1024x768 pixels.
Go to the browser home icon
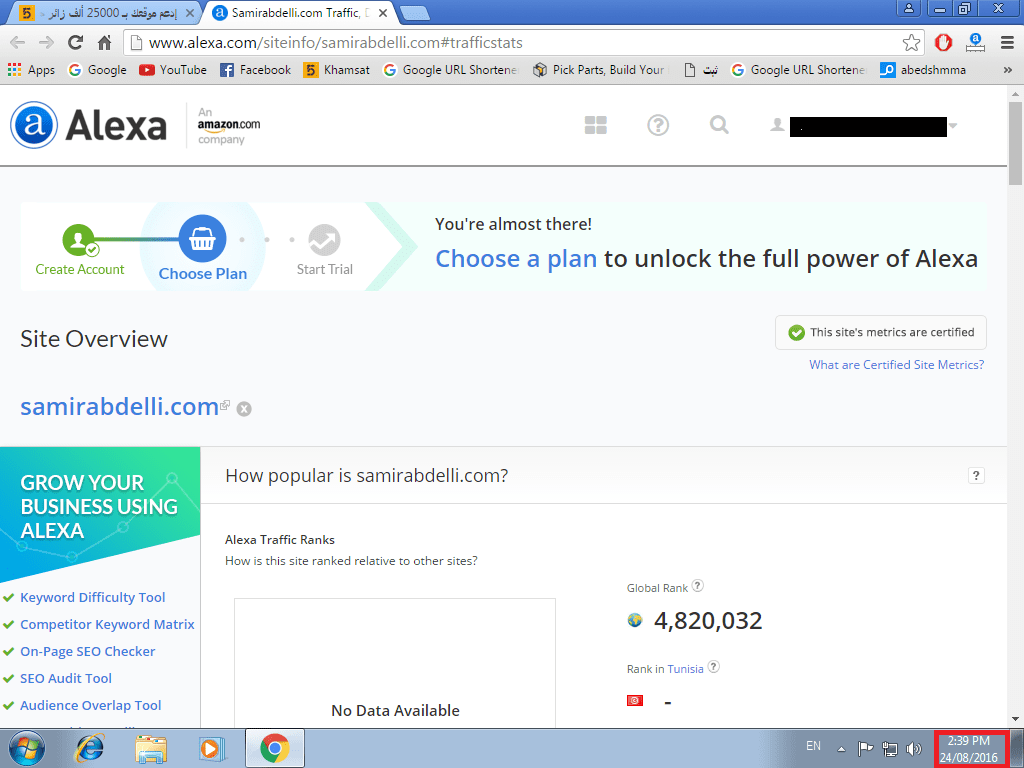(x=104, y=43)
